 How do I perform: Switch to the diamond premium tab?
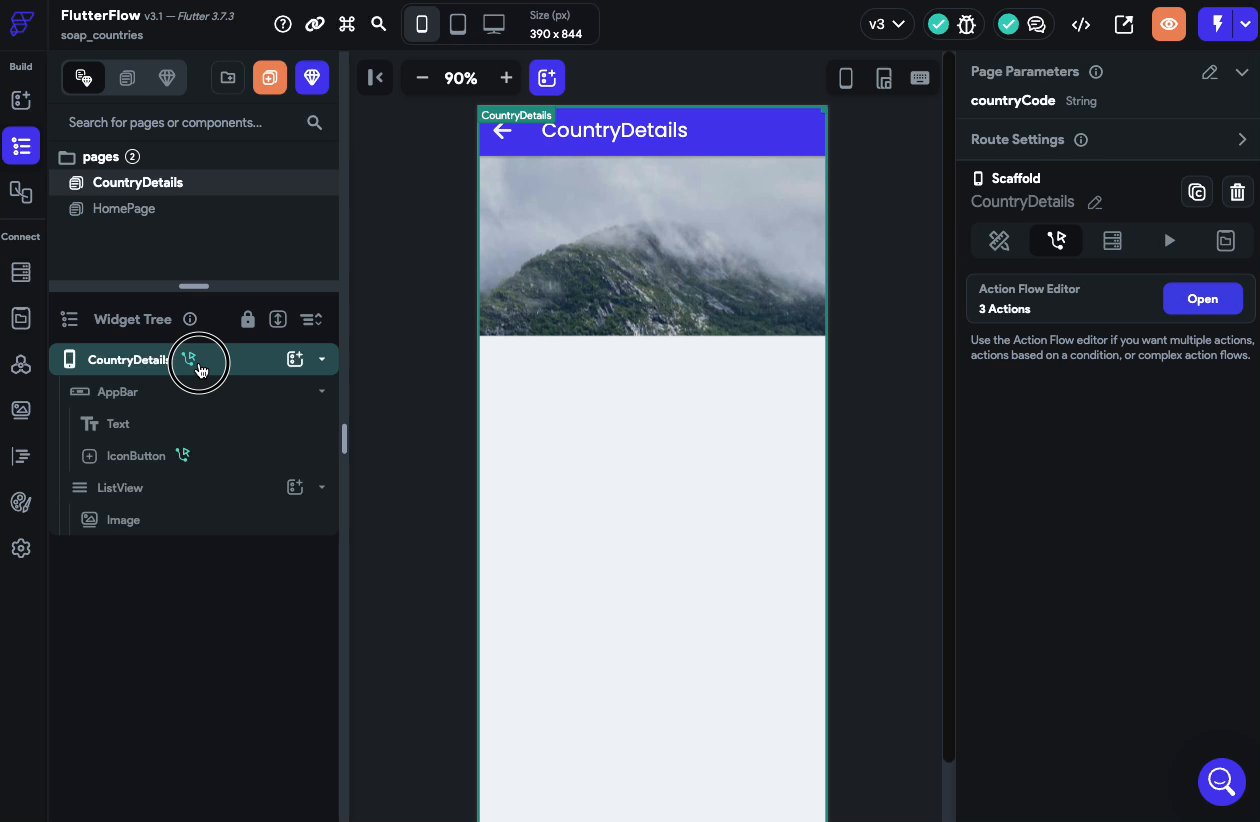[166, 78]
